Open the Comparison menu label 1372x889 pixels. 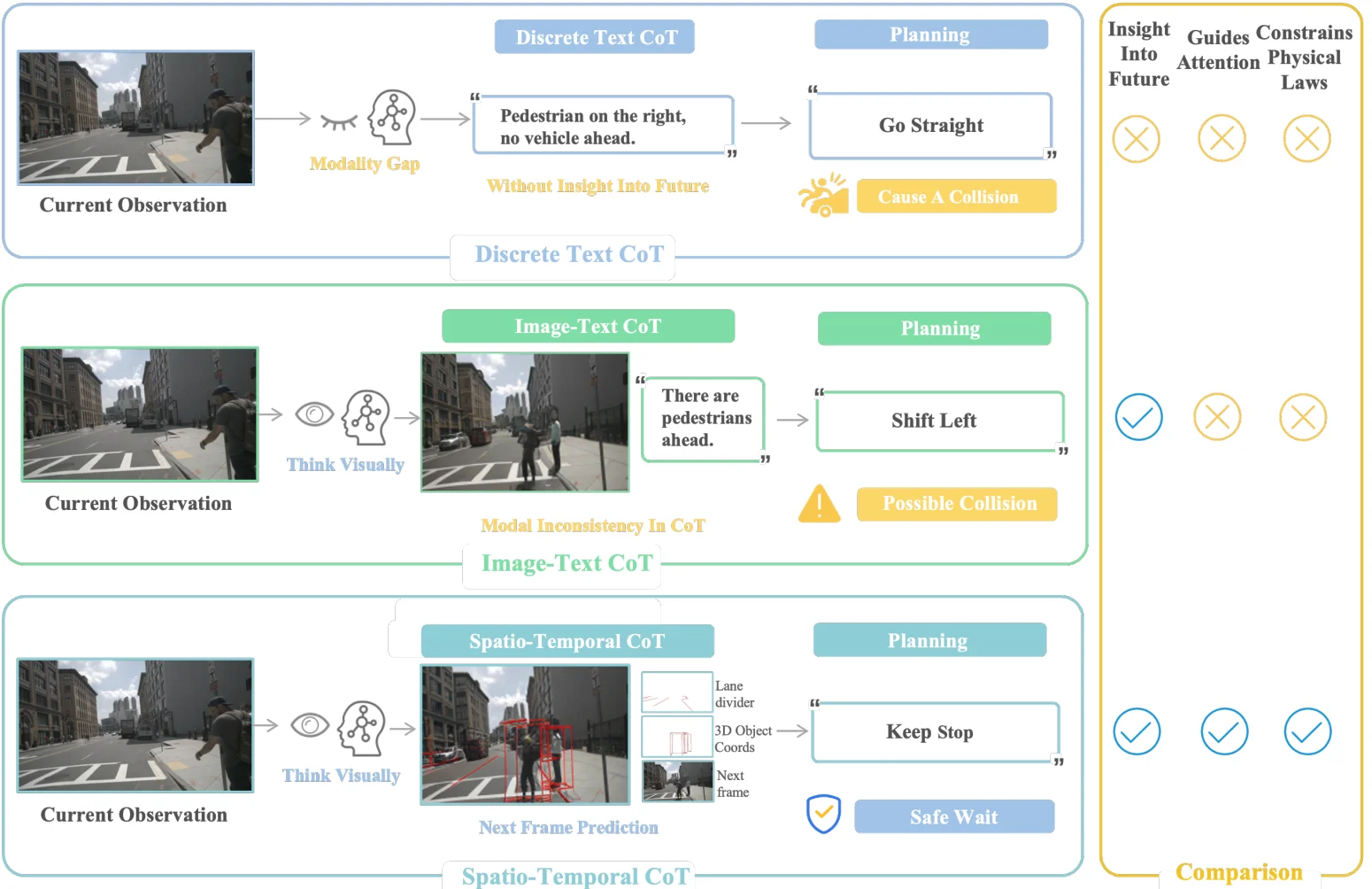click(1238, 871)
